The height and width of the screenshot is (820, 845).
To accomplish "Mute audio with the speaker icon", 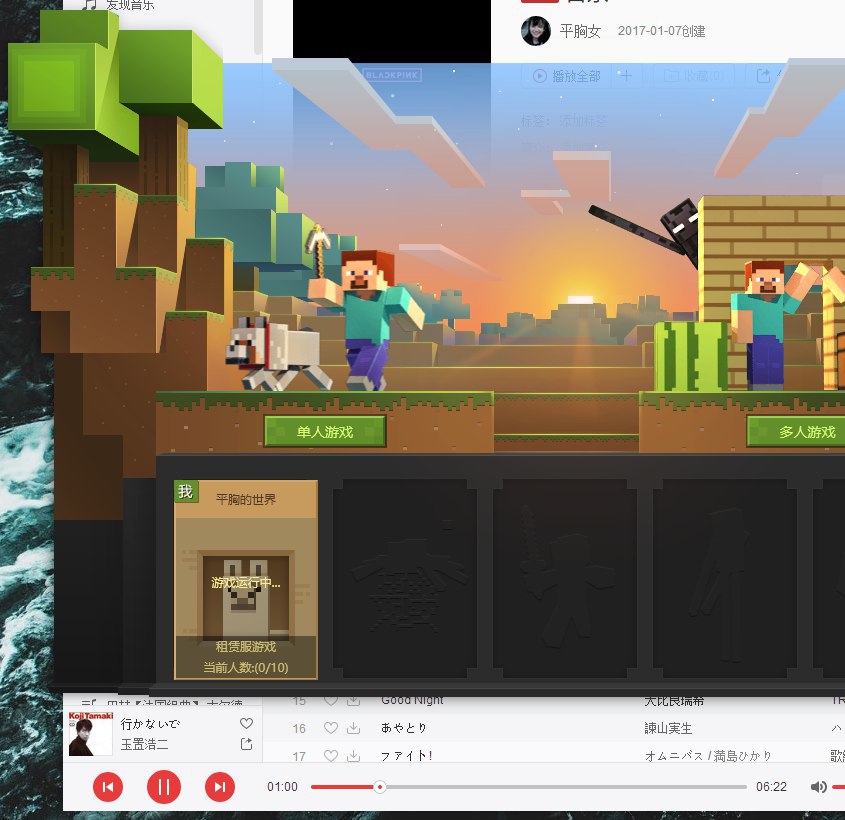I will [818, 787].
